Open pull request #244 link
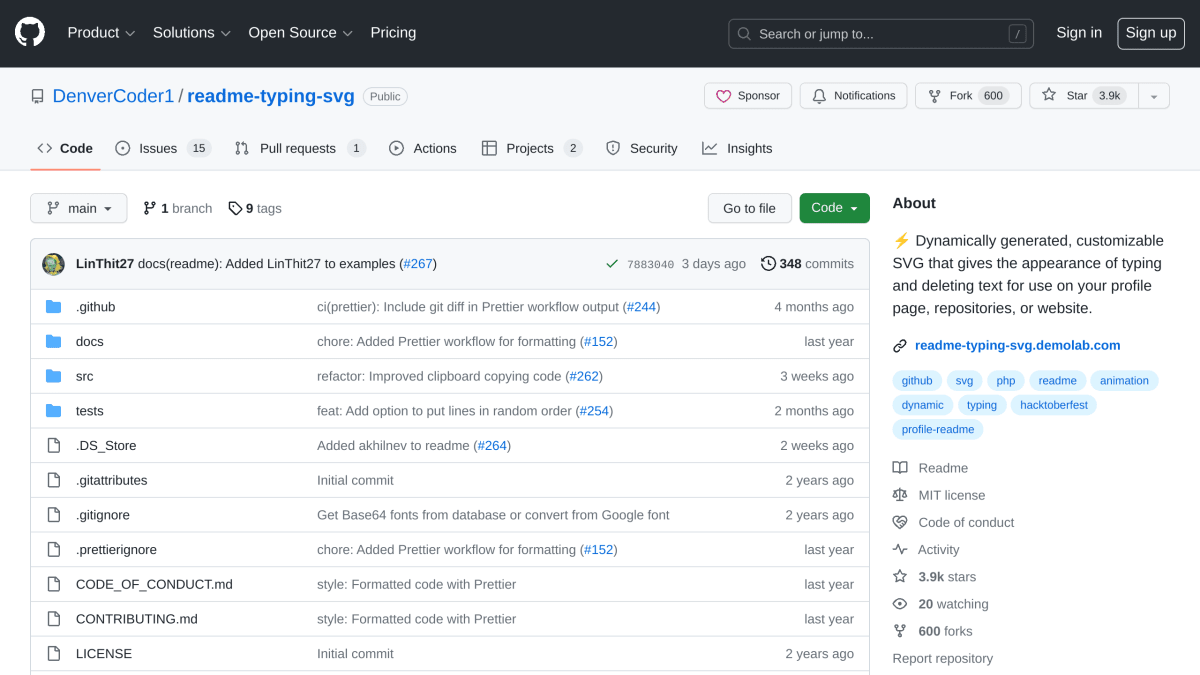The width and height of the screenshot is (1200, 675). pos(641,307)
